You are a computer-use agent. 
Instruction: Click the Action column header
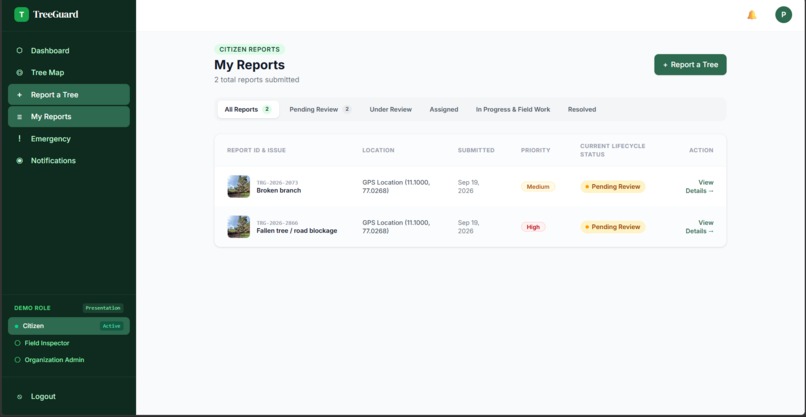(701, 151)
